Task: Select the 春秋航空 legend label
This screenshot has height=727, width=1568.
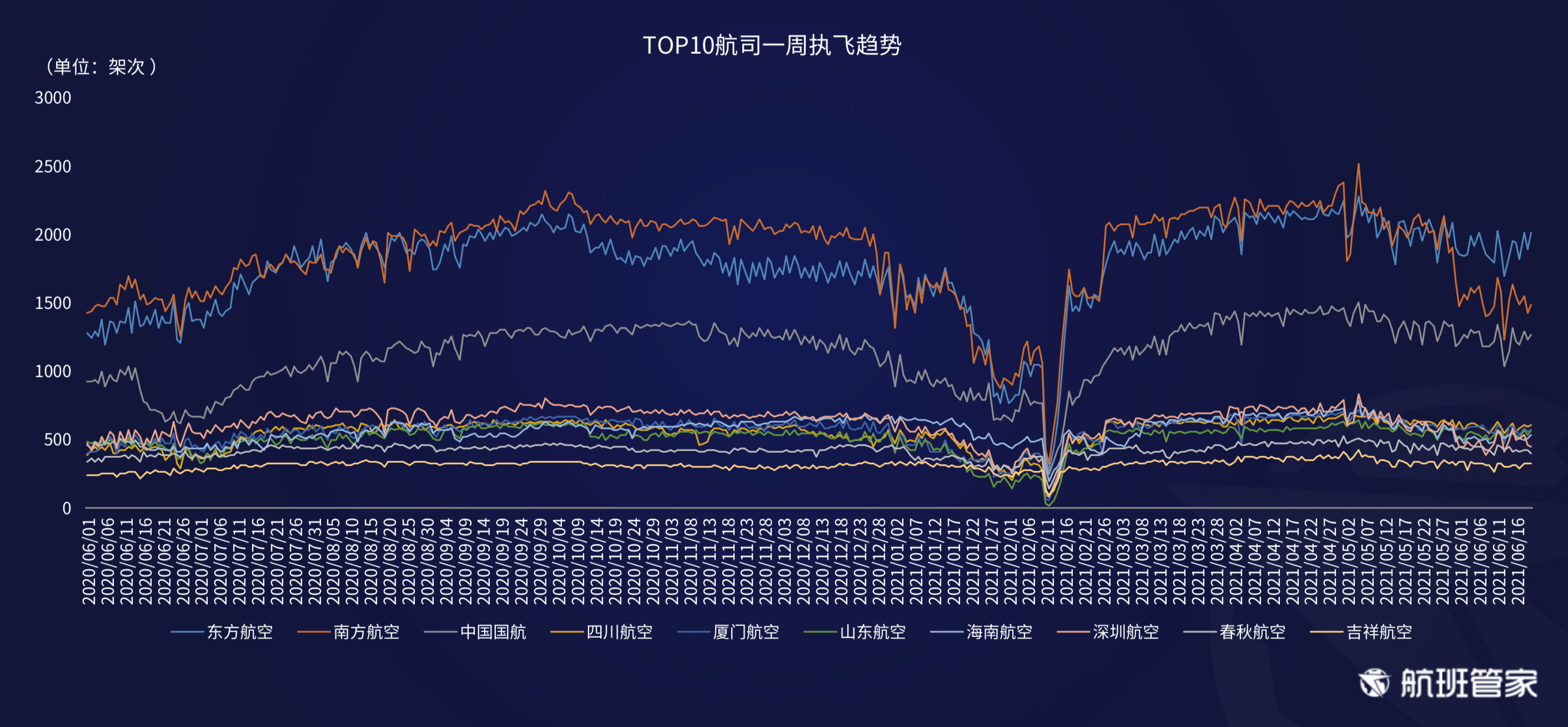Action: click(x=1253, y=632)
